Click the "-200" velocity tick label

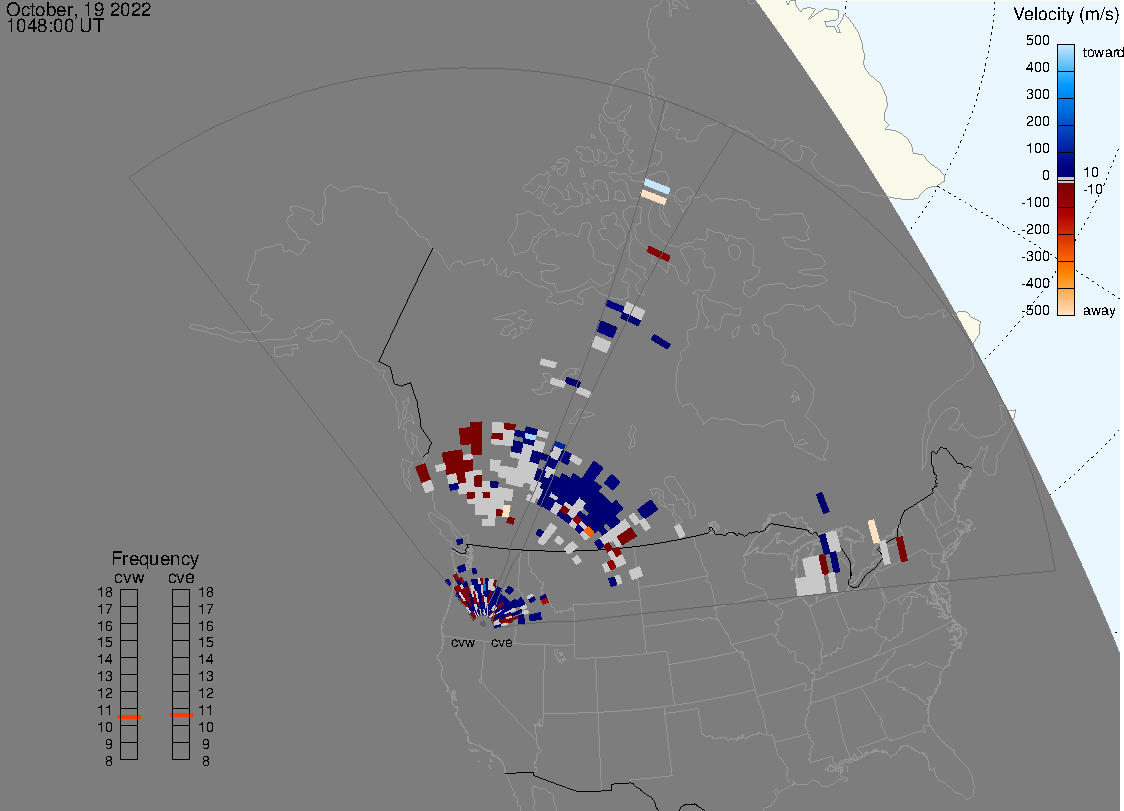click(1035, 229)
